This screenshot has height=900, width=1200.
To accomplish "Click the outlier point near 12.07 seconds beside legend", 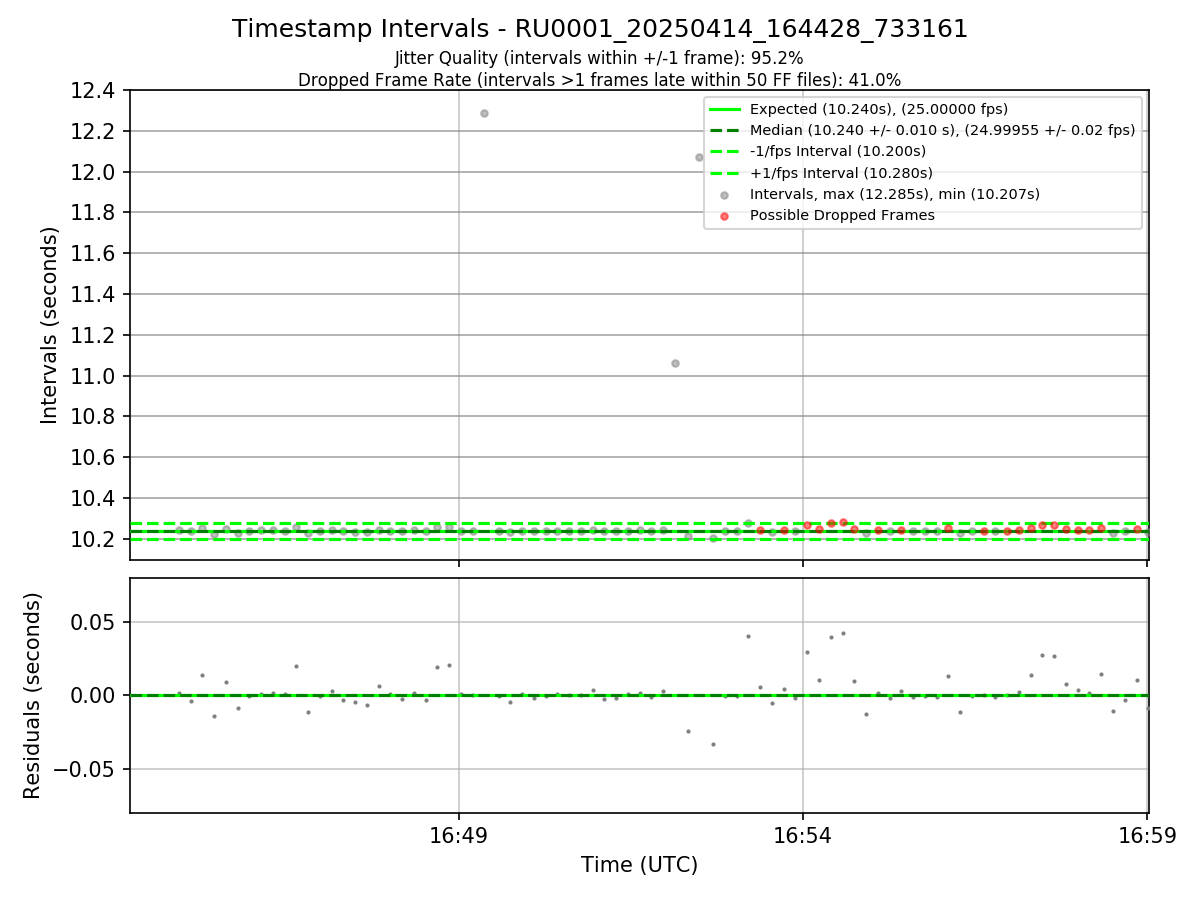I will [699, 157].
